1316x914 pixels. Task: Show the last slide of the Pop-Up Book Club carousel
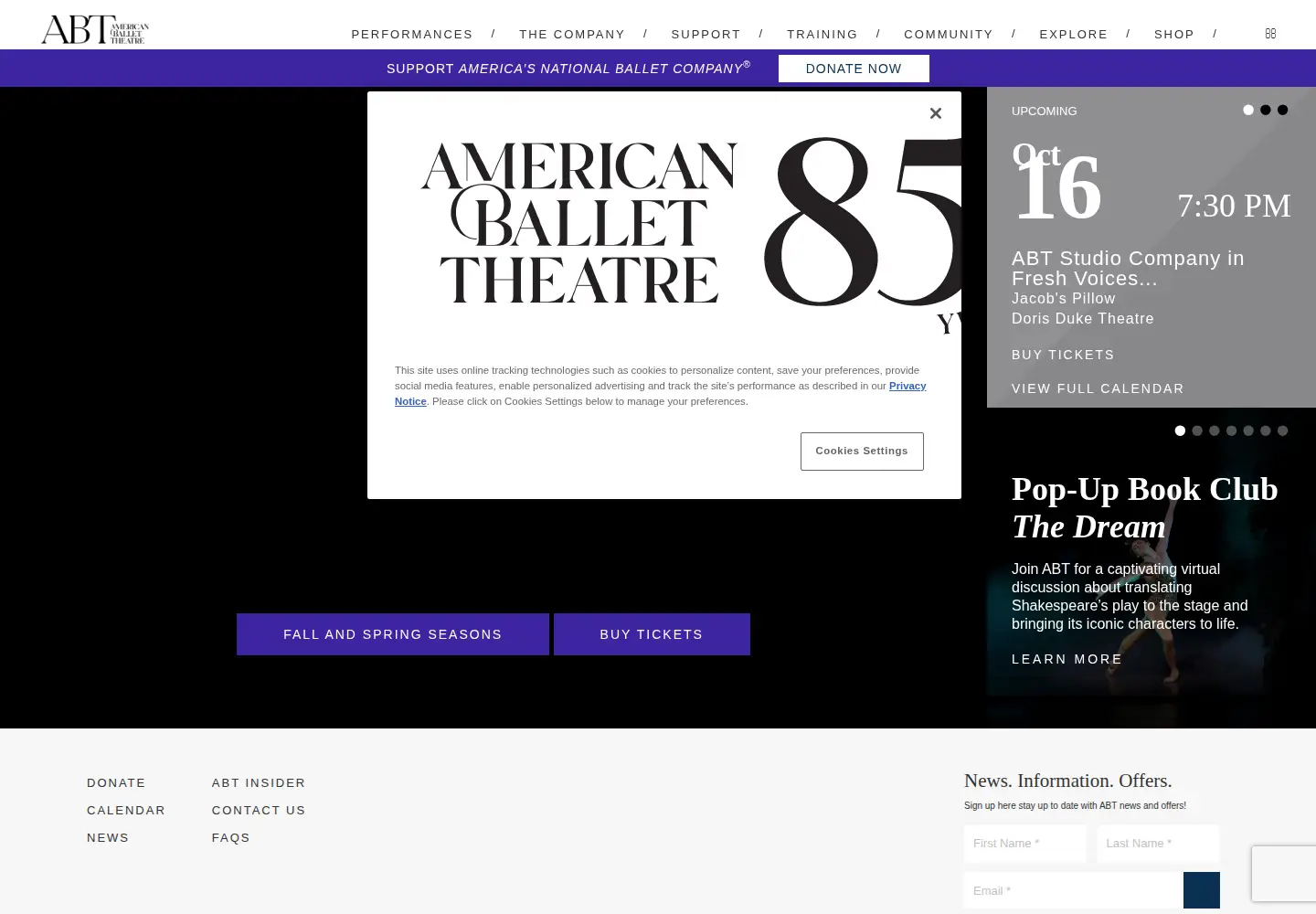click(x=1283, y=430)
